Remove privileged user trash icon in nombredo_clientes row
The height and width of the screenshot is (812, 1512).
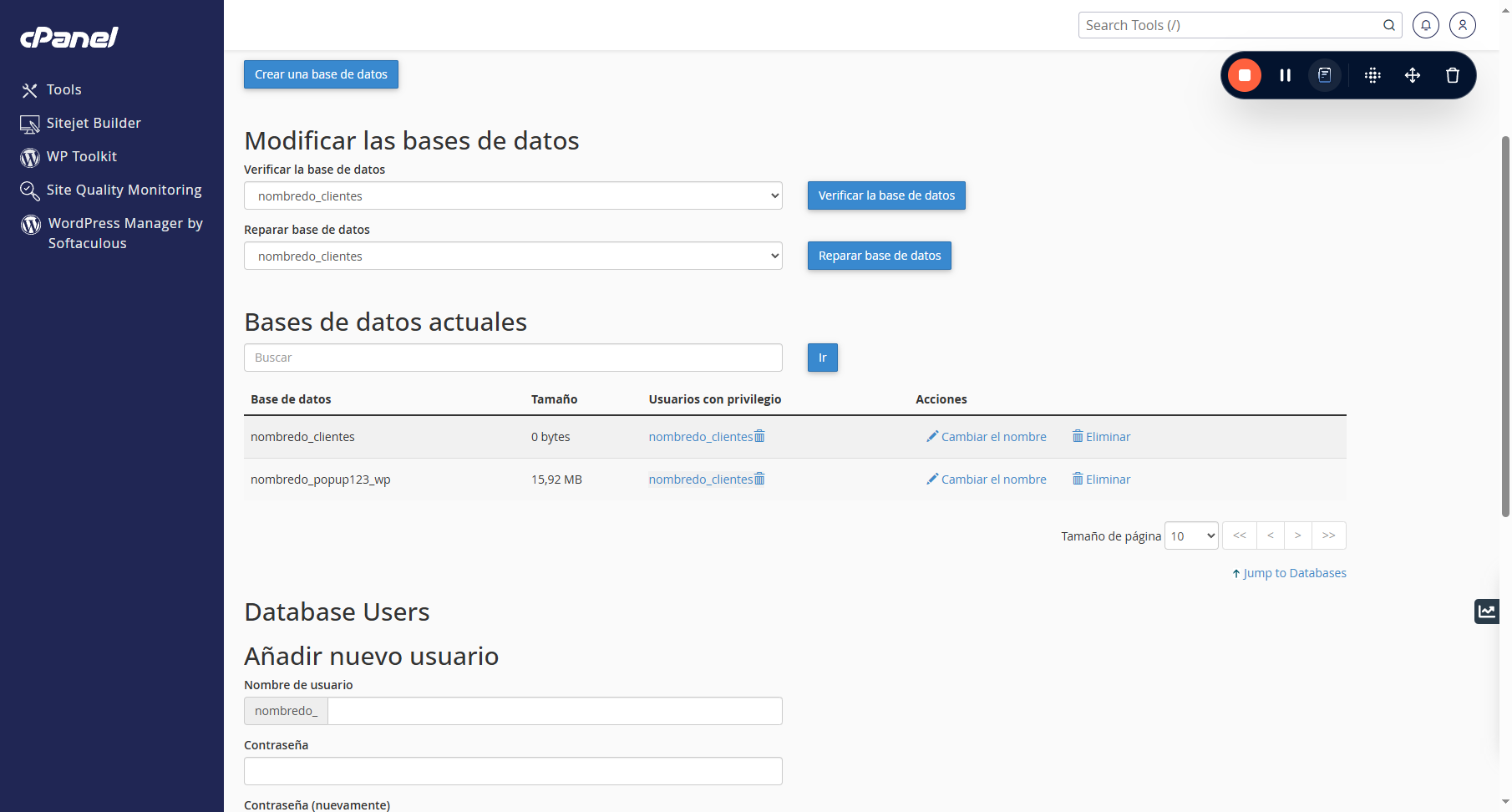(759, 436)
